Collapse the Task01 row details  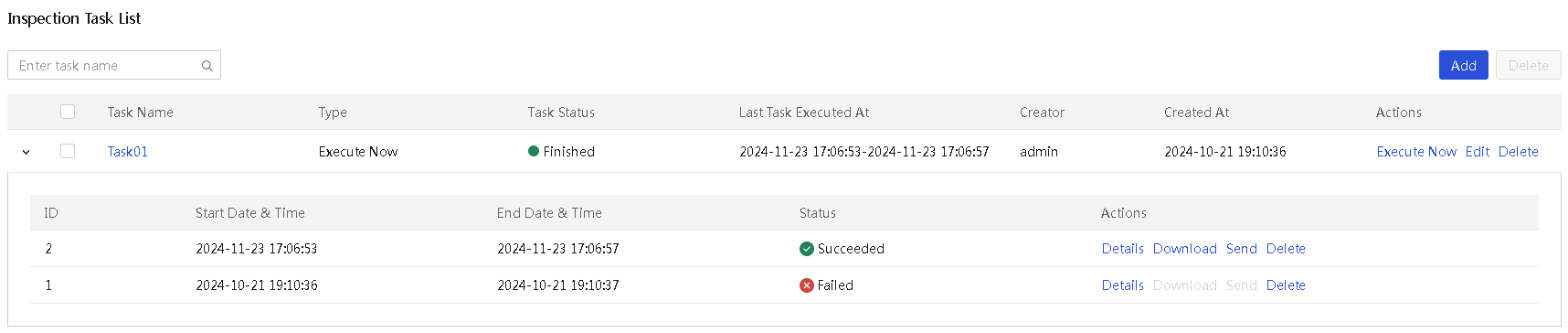point(26,152)
